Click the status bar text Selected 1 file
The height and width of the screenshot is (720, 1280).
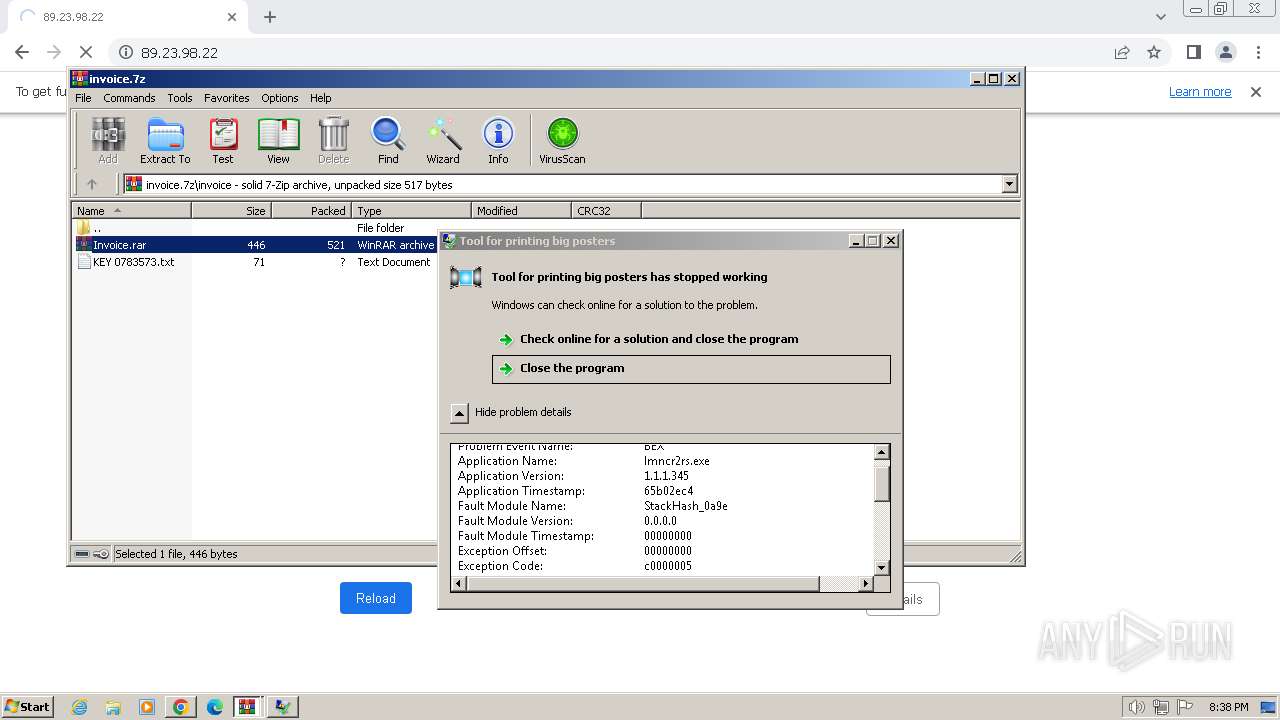[176, 554]
